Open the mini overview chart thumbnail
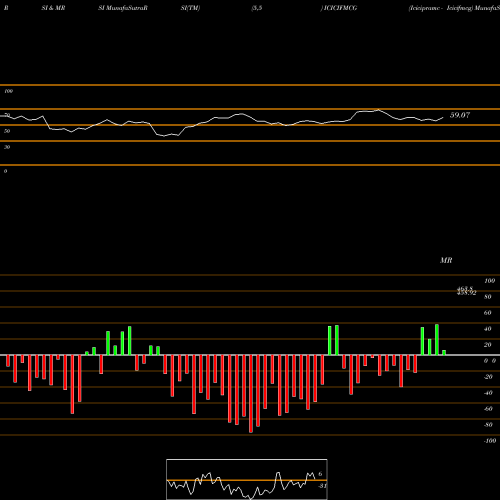The image size is (500, 500). [x=247, y=479]
